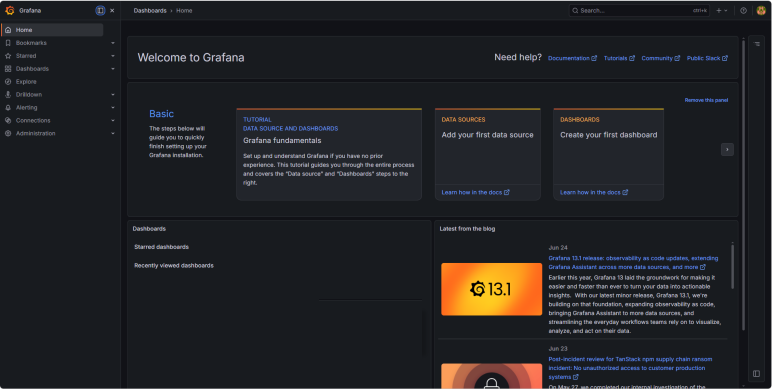Open Drilldown in the sidebar

[x=29, y=95]
